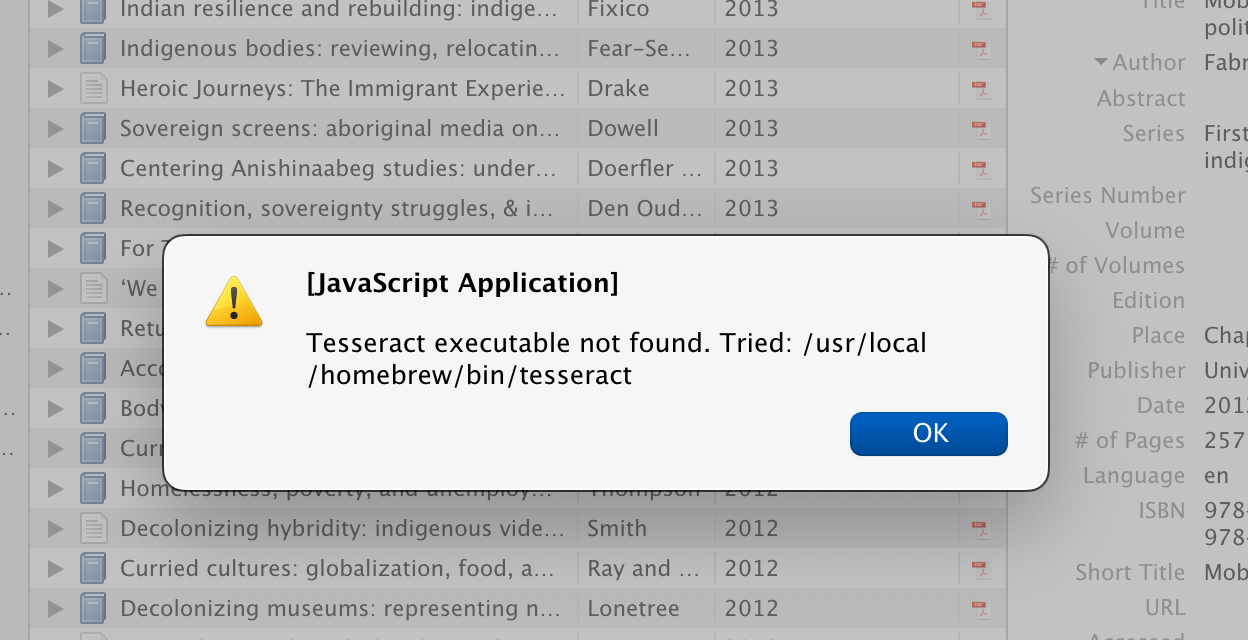Expand the row starting with 'Body'

pyautogui.click(x=55, y=408)
